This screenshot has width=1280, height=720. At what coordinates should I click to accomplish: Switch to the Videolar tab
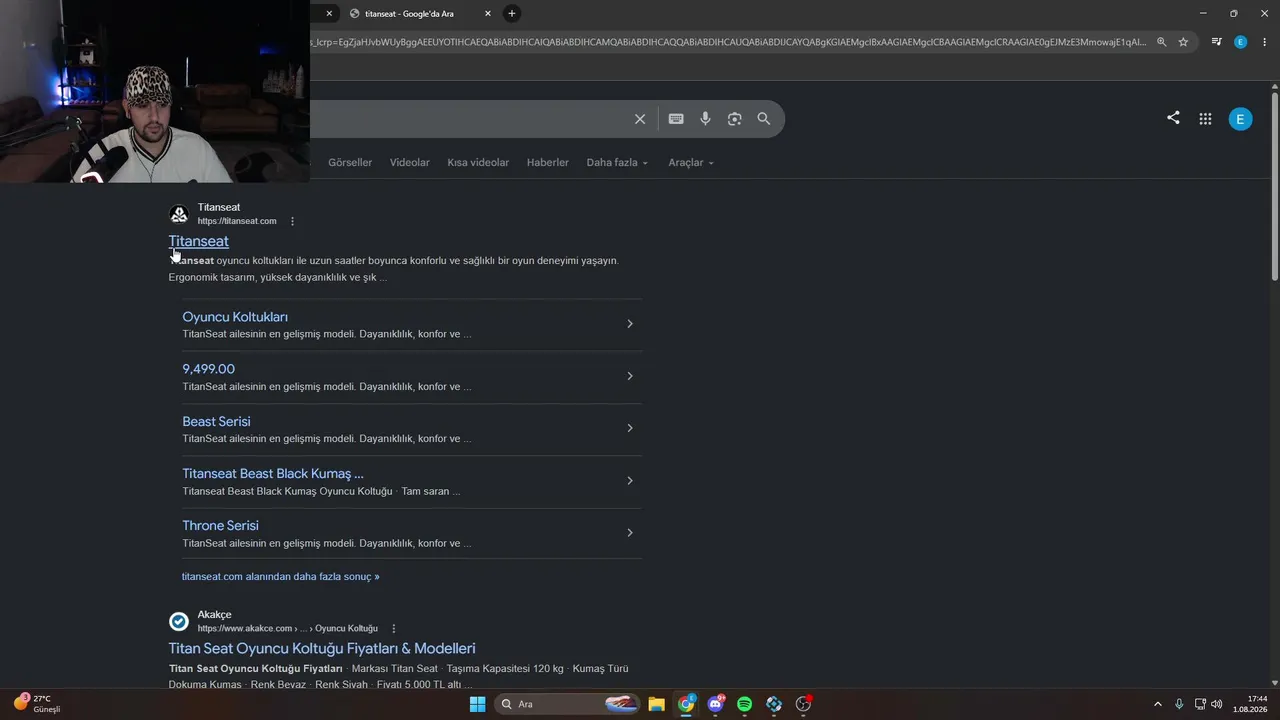410,163
